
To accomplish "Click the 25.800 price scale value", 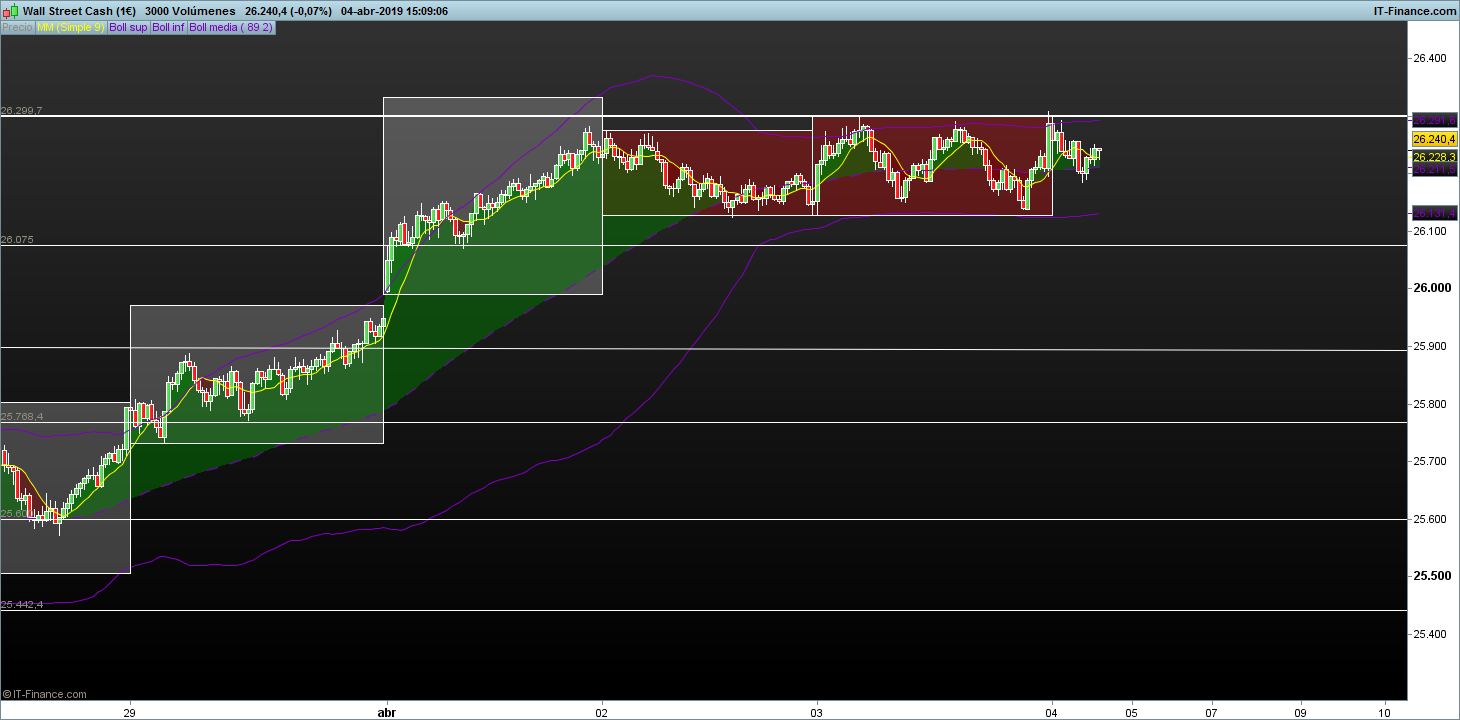I will [1429, 404].
